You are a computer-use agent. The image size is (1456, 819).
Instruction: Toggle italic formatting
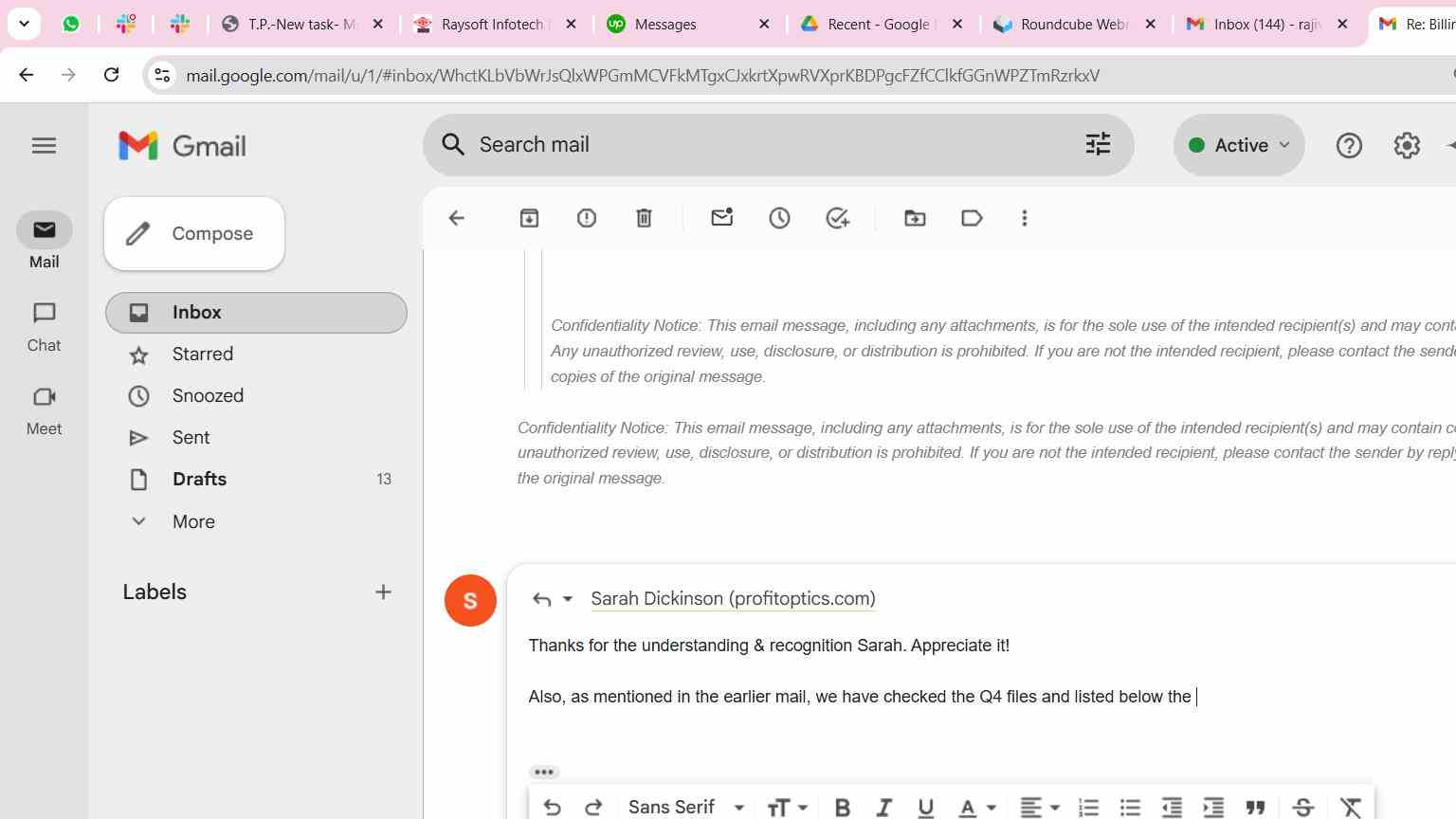(x=883, y=807)
